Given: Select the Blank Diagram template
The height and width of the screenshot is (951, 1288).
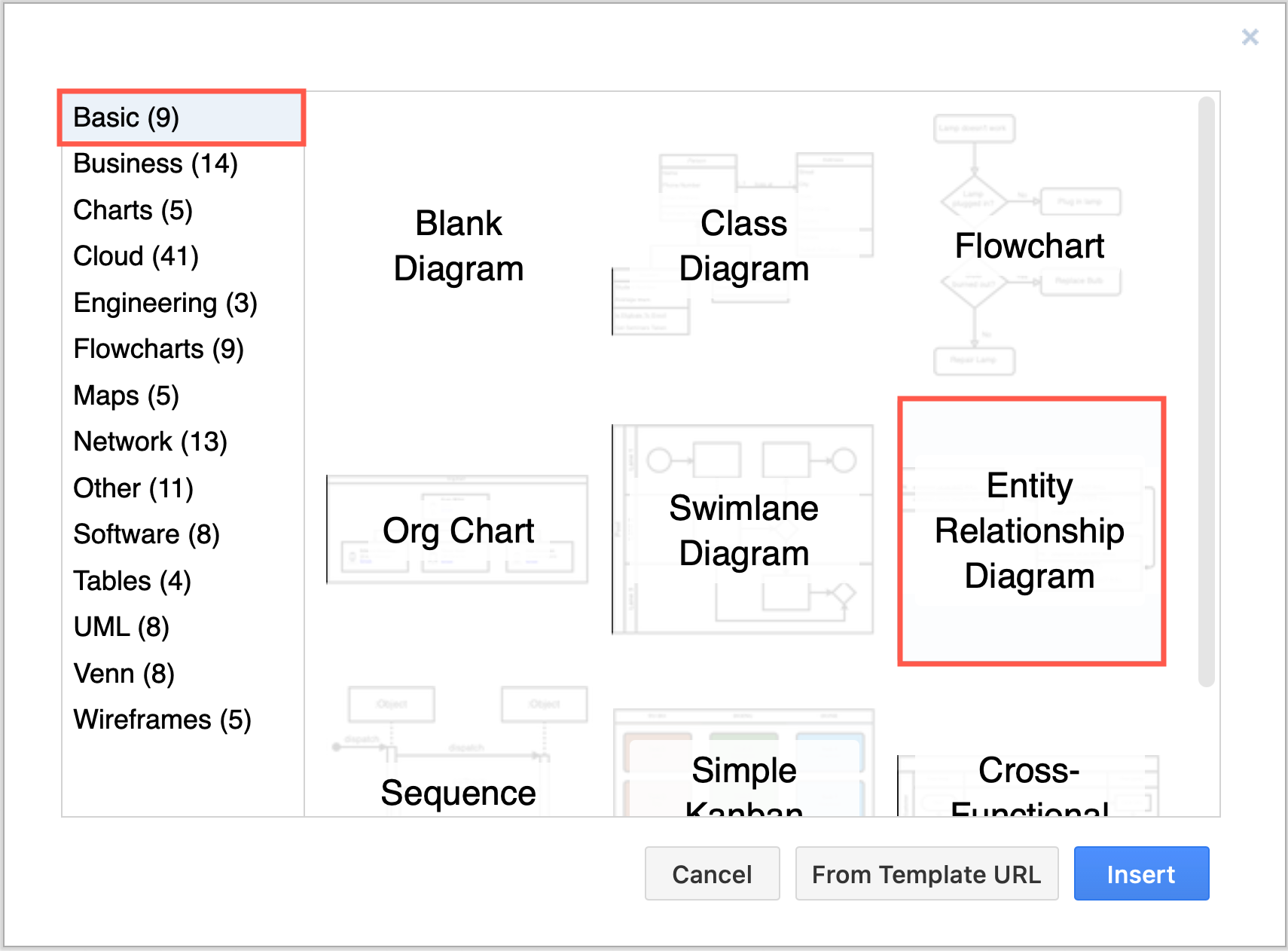Looking at the screenshot, I should [458, 245].
